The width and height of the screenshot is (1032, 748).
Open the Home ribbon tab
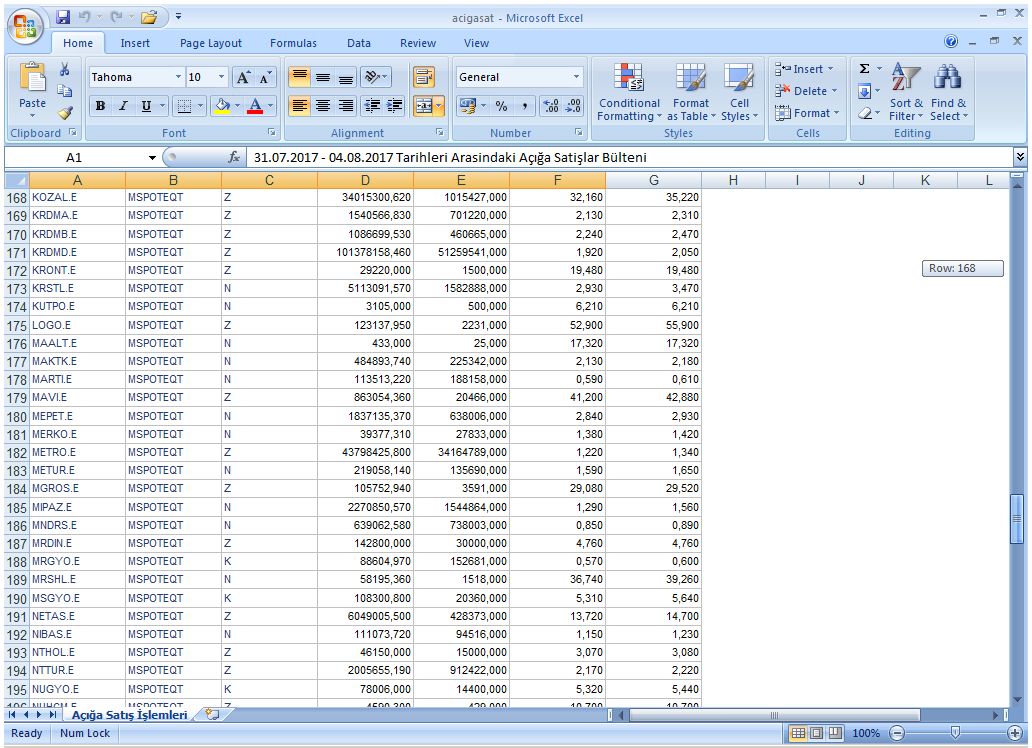(x=78, y=43)
